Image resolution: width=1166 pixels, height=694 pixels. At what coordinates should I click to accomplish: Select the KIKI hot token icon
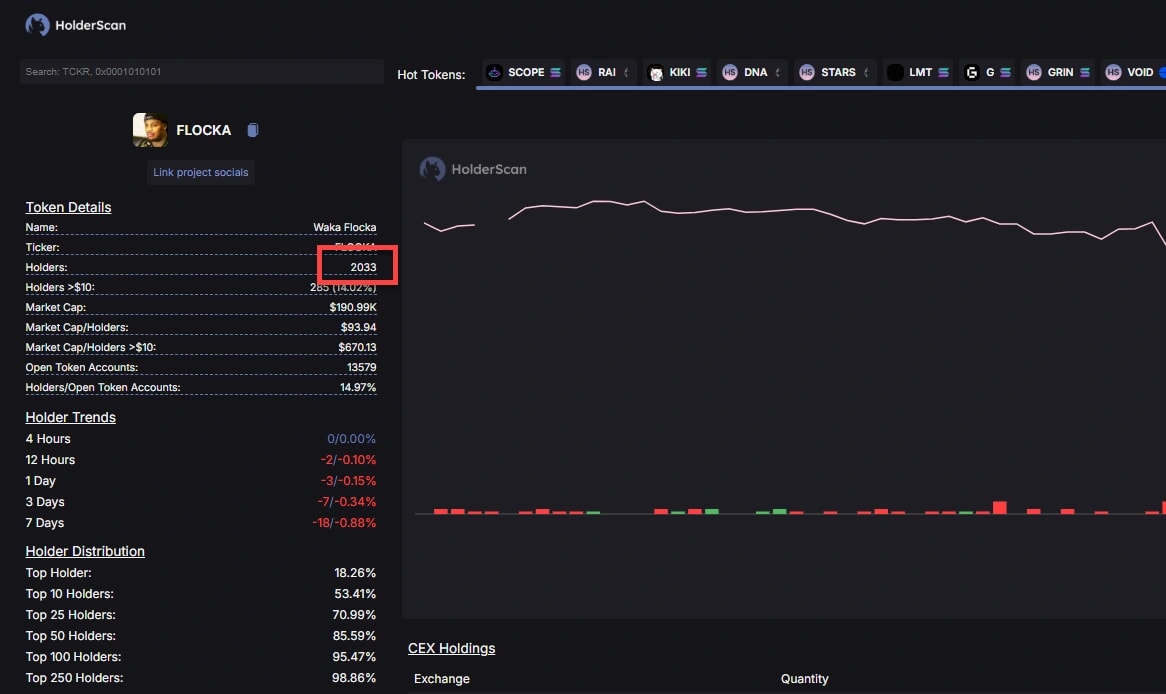coord(656,73)
